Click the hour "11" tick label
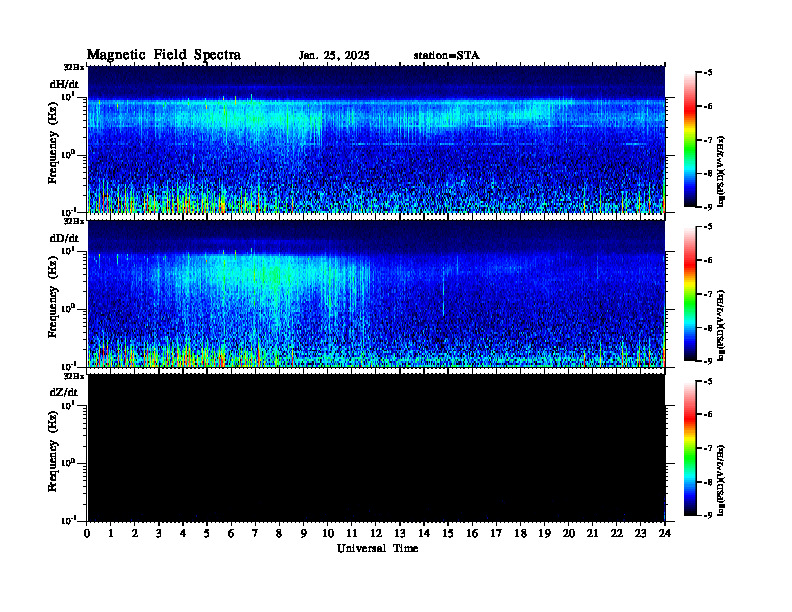This screenshot has height=612, width=792. coord(352,534)
